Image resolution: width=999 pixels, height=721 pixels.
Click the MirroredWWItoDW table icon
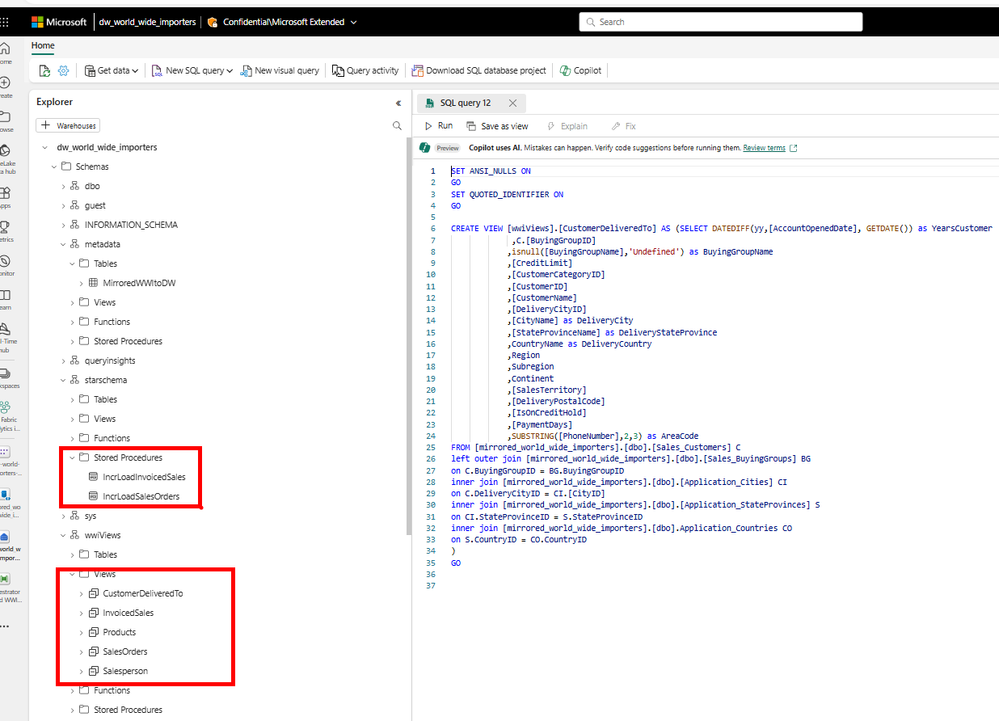[93, 283]
